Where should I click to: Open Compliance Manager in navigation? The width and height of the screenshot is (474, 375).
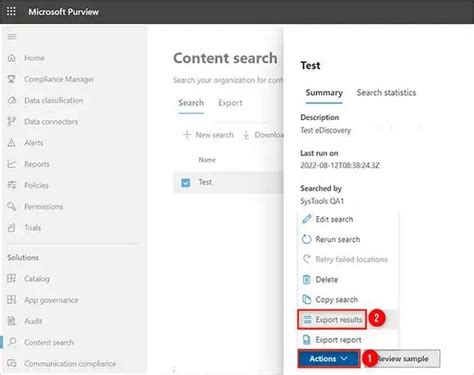point(59,79)
